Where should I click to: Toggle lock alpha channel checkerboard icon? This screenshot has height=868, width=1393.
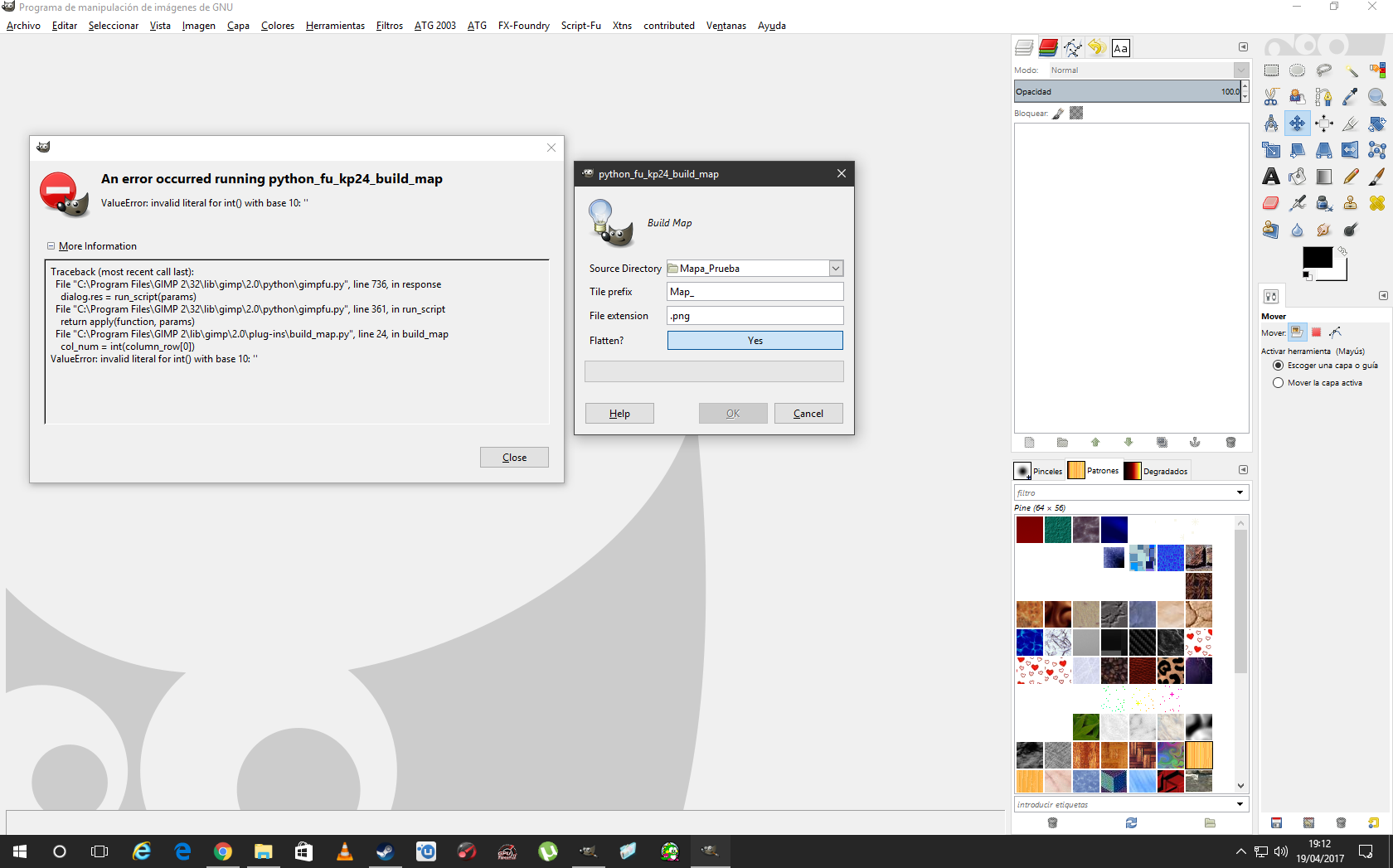(x=1076, y=113)
